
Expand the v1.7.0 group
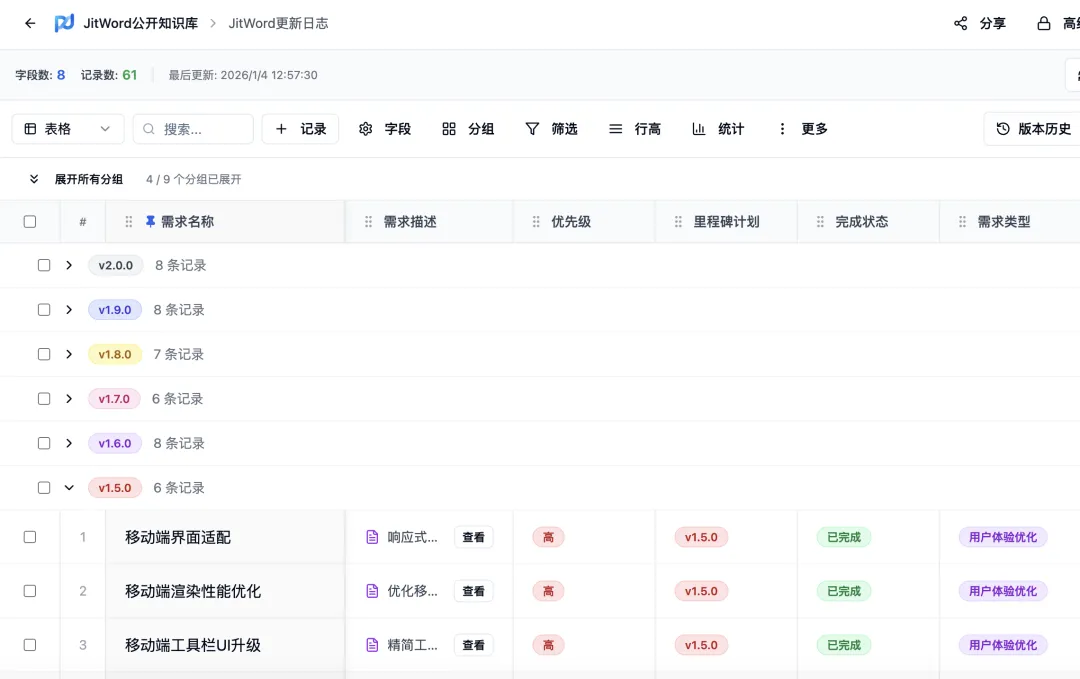69,399
